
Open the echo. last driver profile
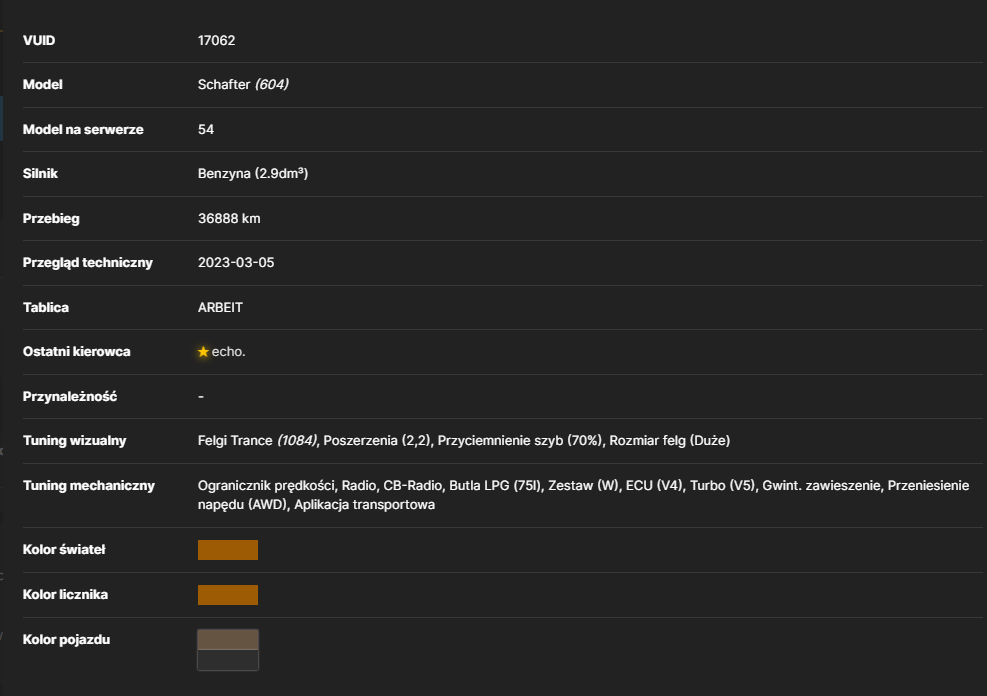pyautogui.click(x=228, y=352)
